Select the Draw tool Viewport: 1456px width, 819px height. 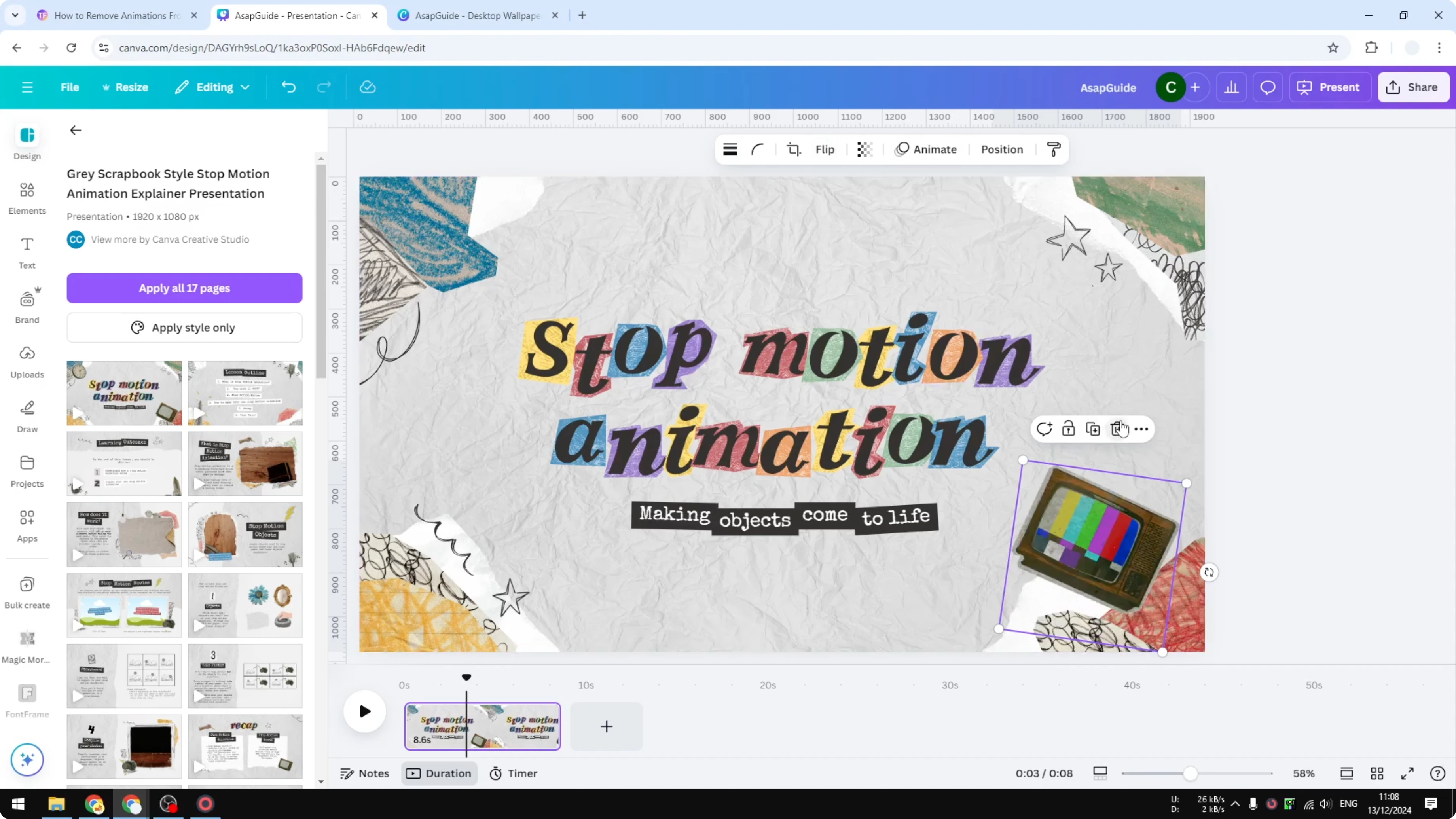pos(27,415)
